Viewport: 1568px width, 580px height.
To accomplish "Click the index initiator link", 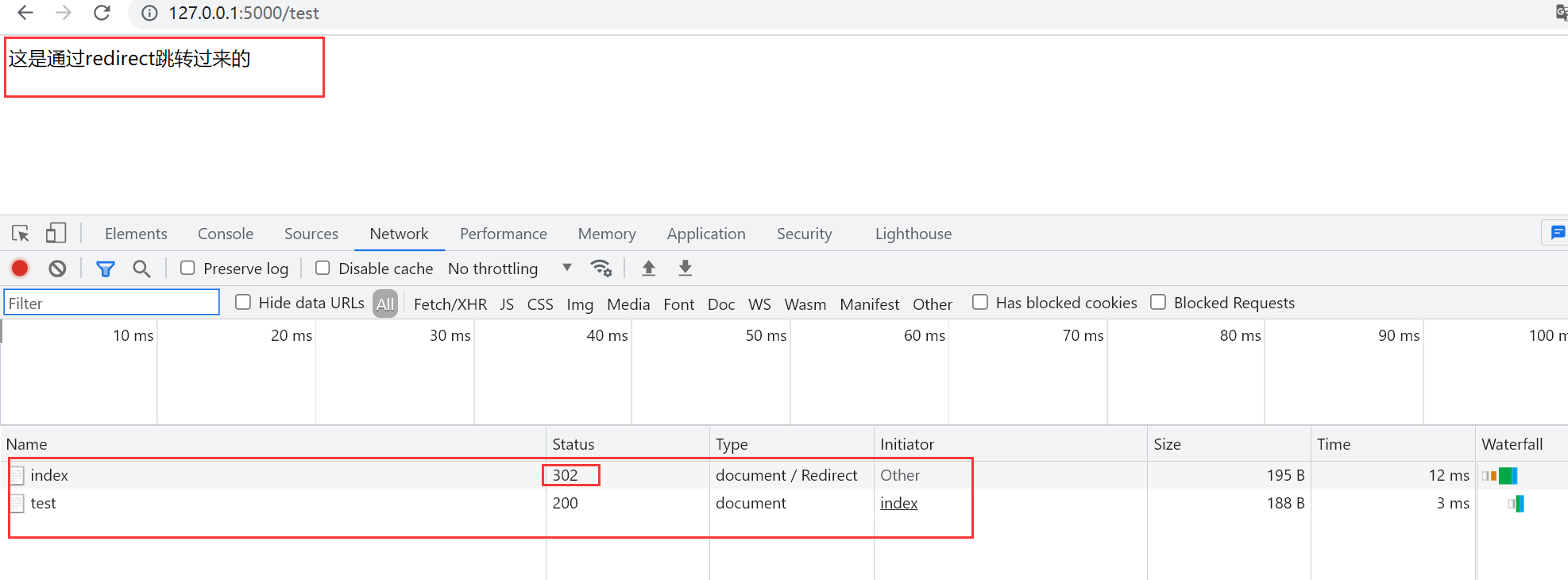I will [899, 503].
